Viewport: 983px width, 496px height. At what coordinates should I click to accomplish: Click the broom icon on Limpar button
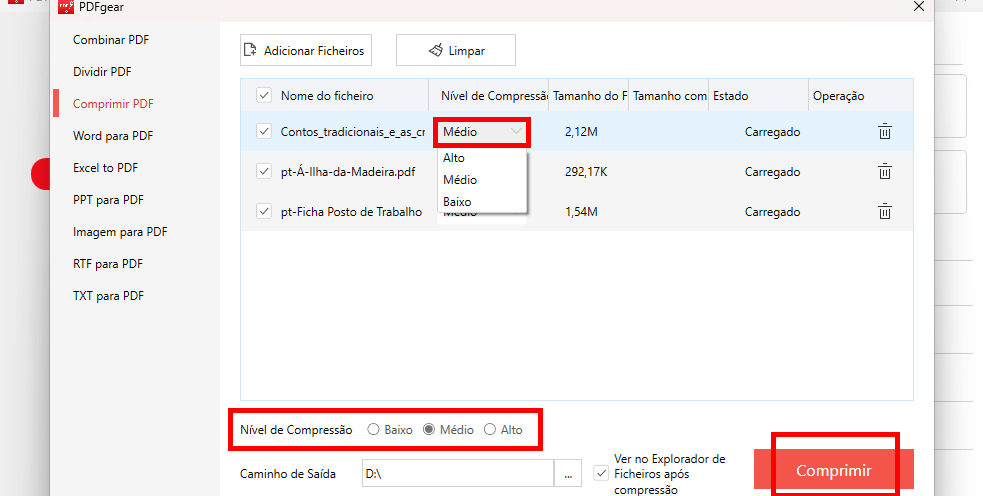pos(436,50)
